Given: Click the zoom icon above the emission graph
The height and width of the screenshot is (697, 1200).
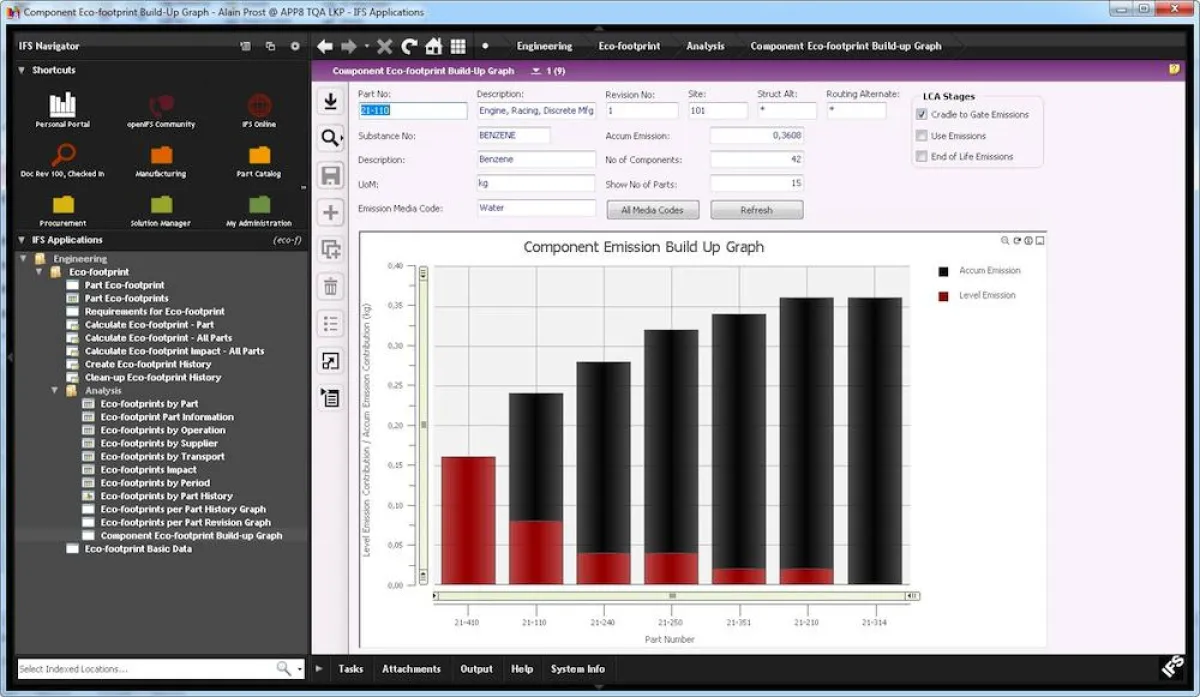Looking at the screenshot, I should [x=1004, y=240].
